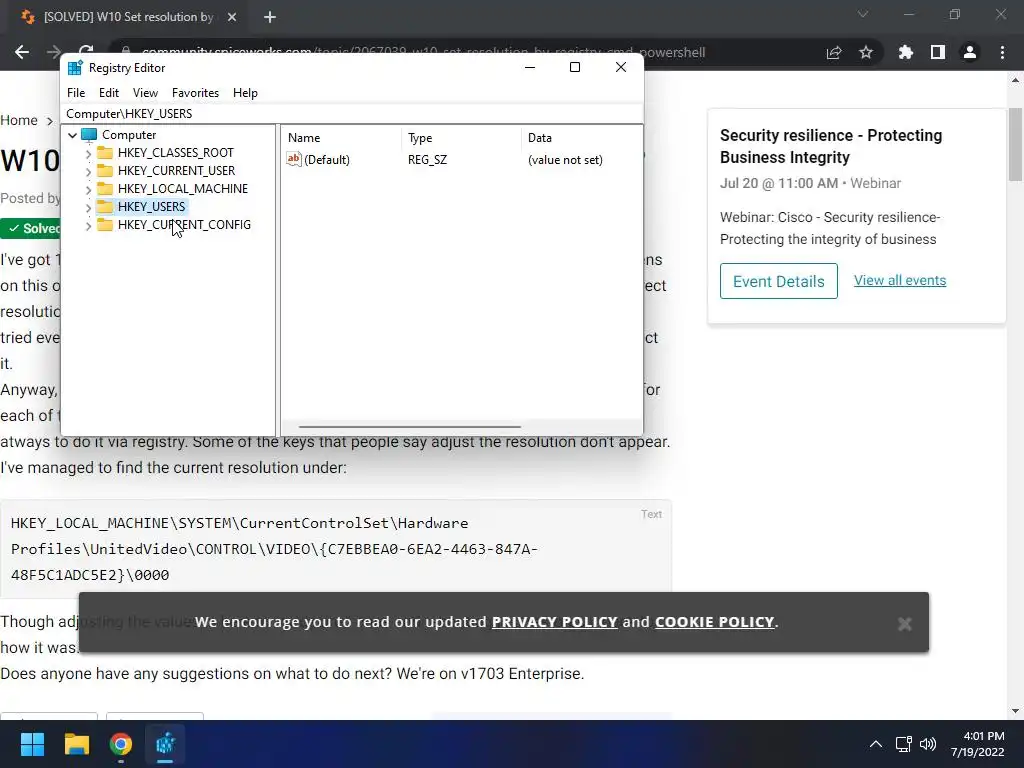This screenshot has width=1024, height=768.
Task: Open the Windows Start menu
Action: [32, 744]
